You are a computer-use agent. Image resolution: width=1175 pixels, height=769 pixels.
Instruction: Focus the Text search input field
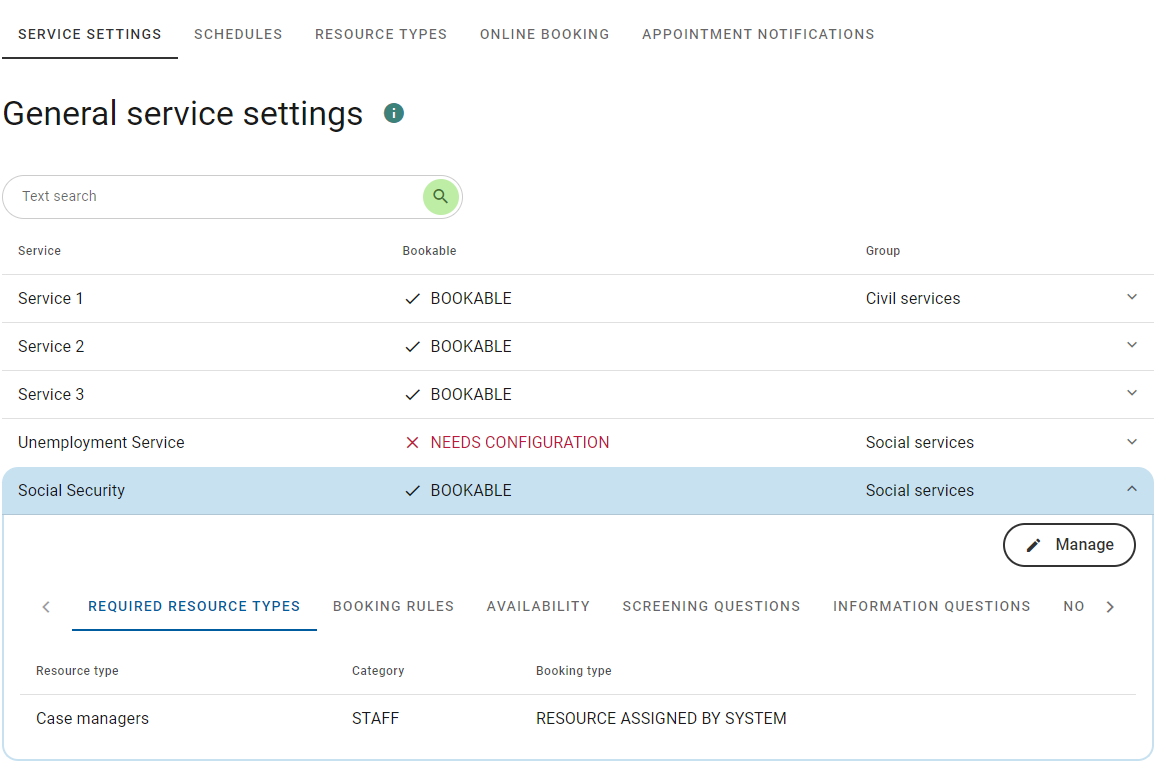[215, 197]
